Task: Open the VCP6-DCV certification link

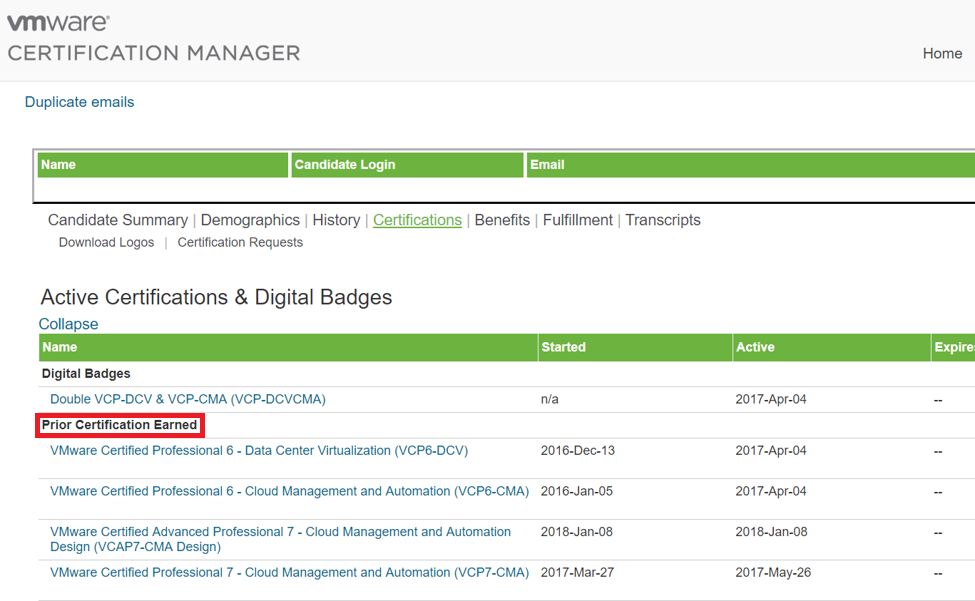Action: pyautogui.click(x=259, y=451)
